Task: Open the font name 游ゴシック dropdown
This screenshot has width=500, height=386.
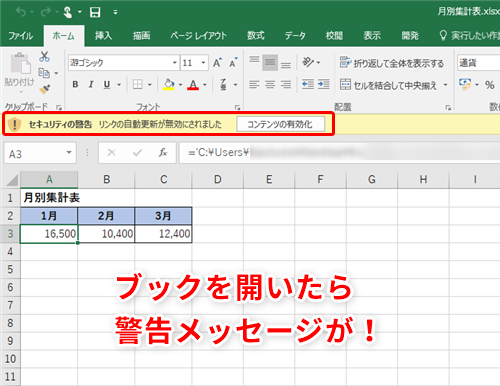Action: point(175,63)
